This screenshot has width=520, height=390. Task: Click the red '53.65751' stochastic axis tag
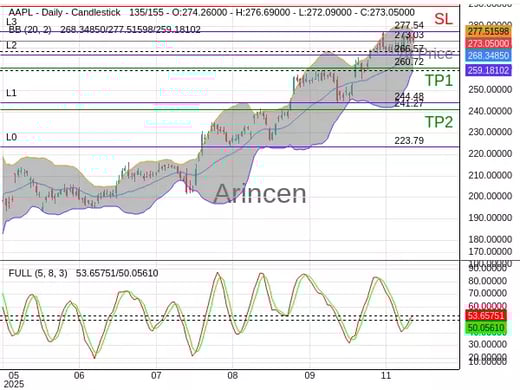(x=486, y=315)
